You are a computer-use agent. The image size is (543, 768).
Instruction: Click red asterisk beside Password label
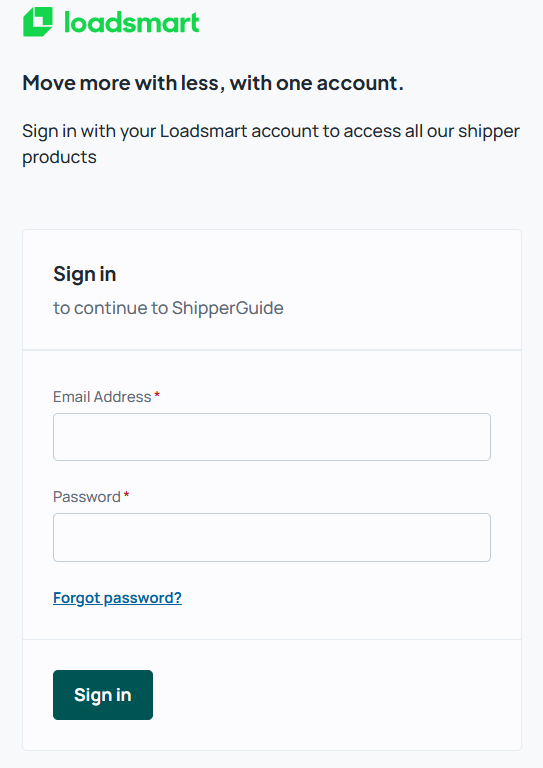pos(126,495)
